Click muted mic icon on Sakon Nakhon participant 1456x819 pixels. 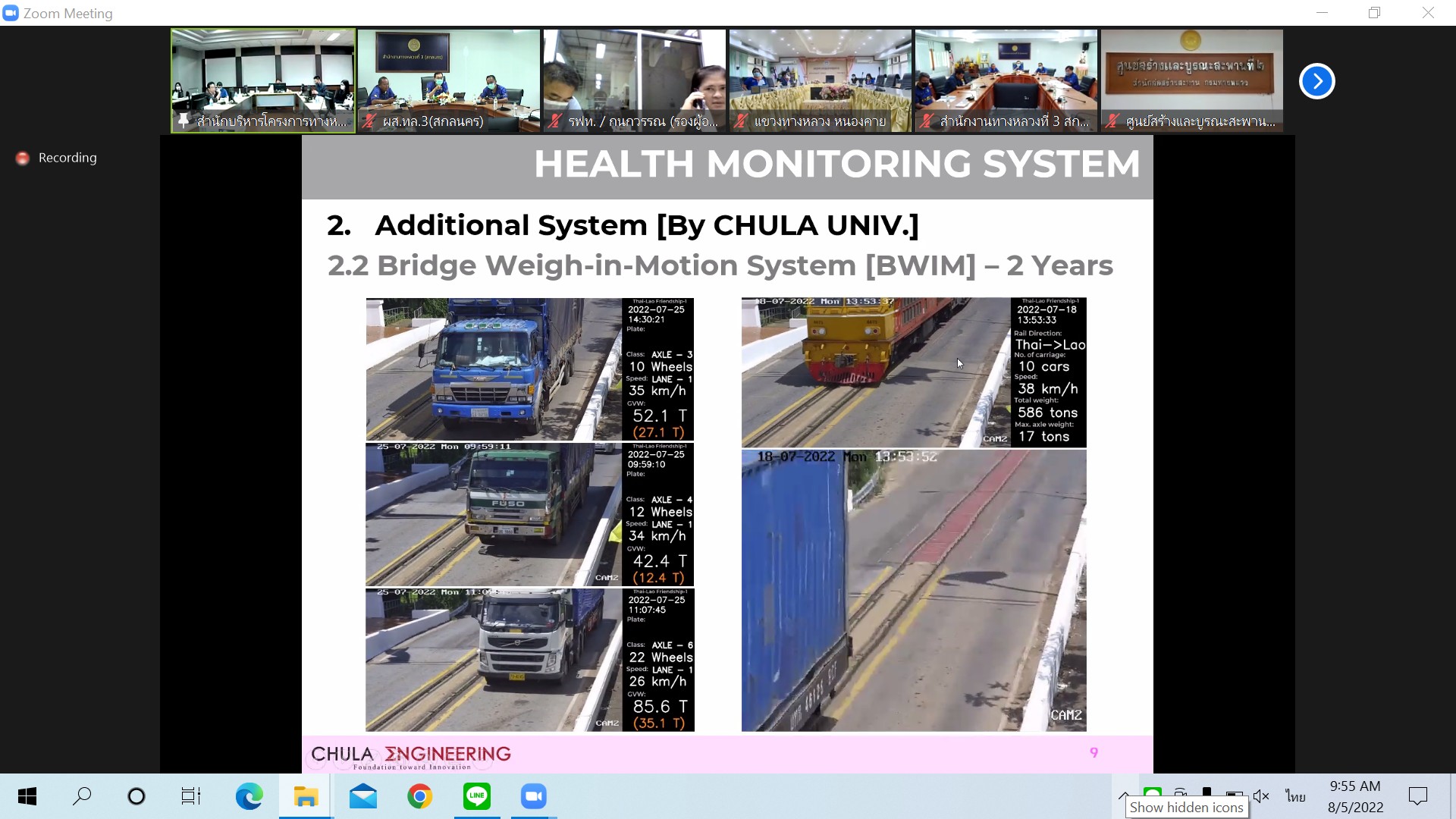click(369, 121)
